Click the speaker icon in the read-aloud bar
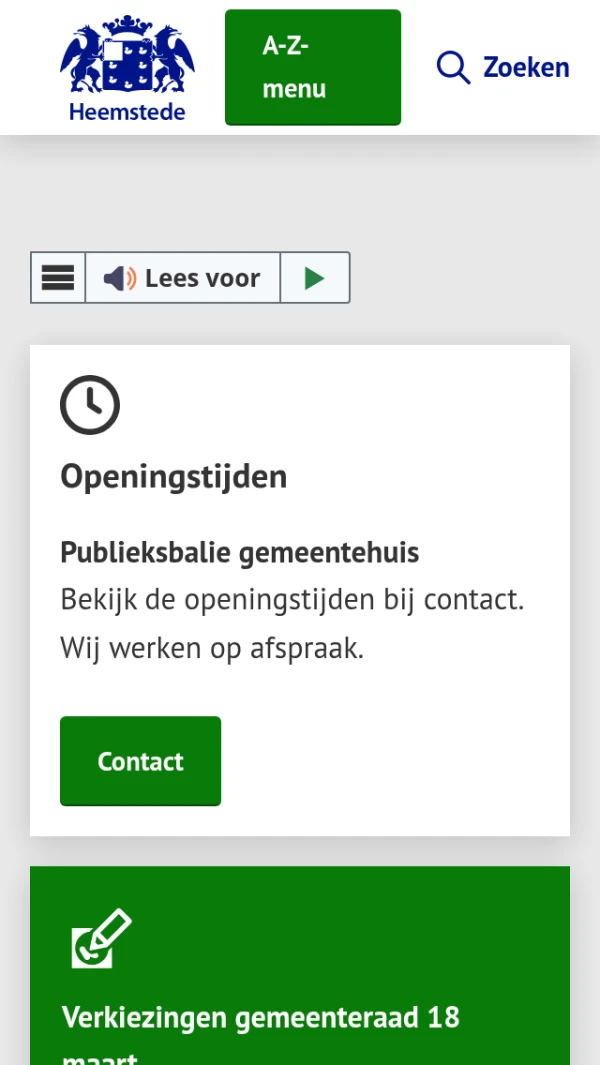Image resolution: width=600 pixels, height=1065 pixels. 119,278
